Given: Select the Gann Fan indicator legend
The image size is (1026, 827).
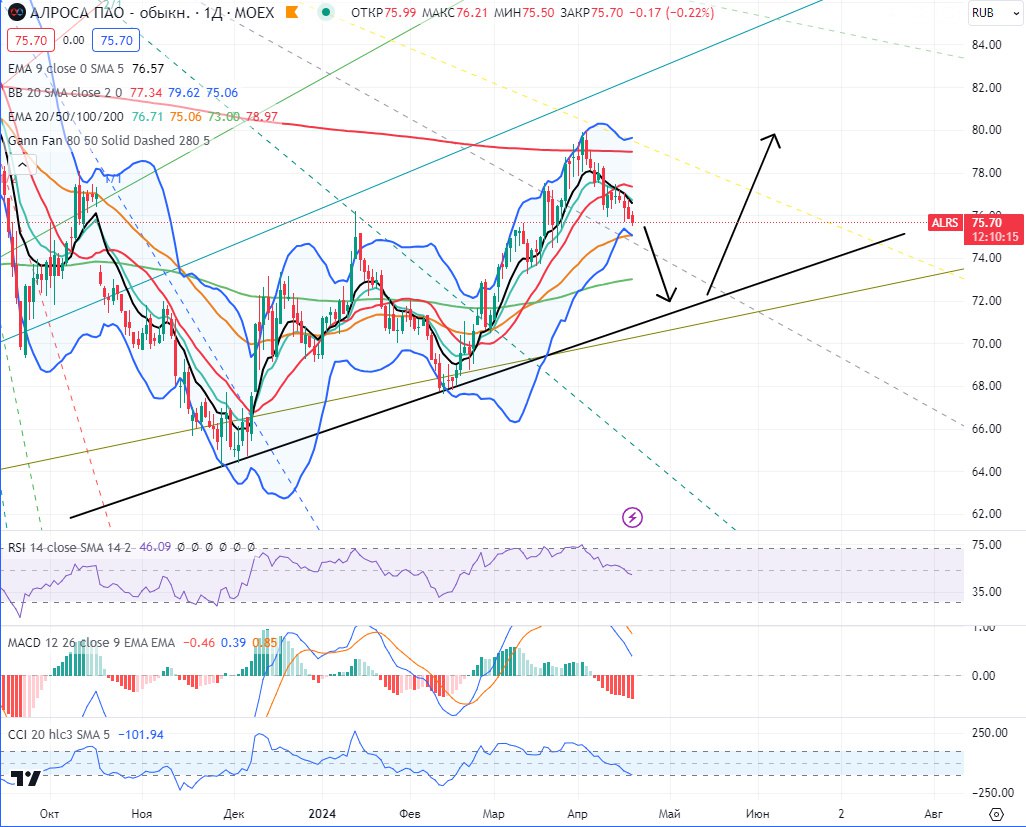Looking at the screenshot, I should [109, 141].
